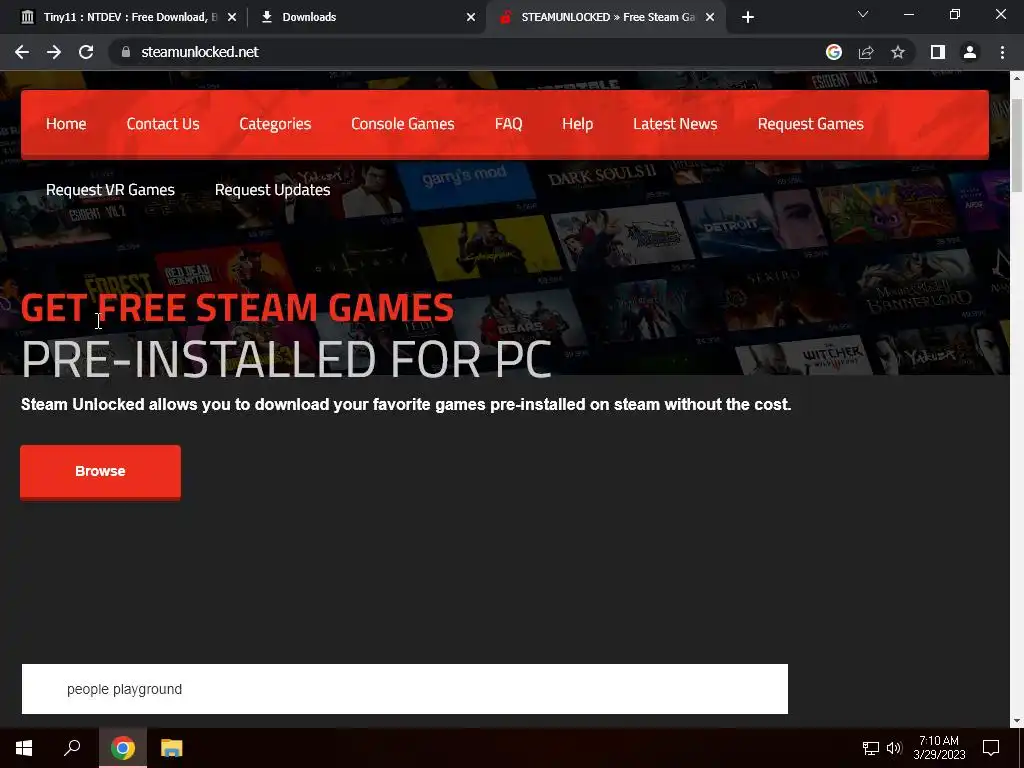
Task: Open the Help menu item
Action: click(577, 123)
